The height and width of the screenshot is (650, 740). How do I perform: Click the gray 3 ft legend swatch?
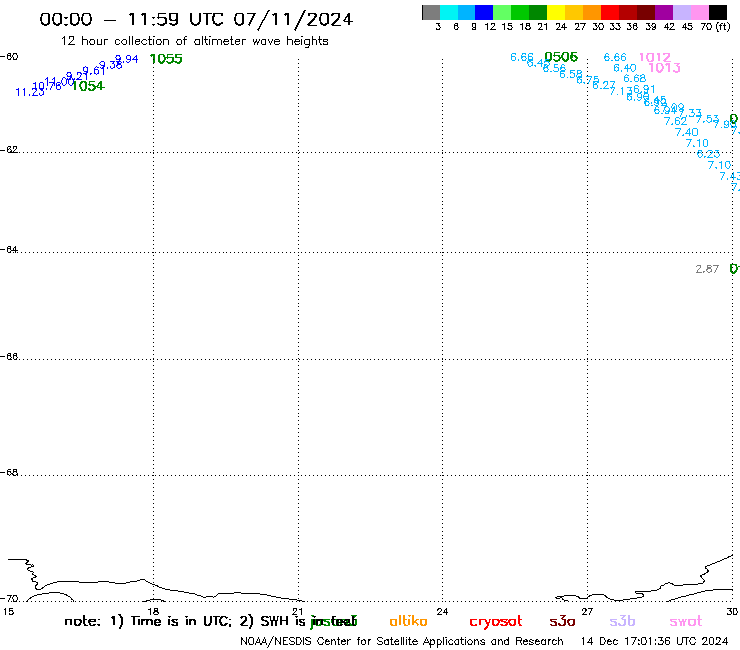[x=431, y=12]
